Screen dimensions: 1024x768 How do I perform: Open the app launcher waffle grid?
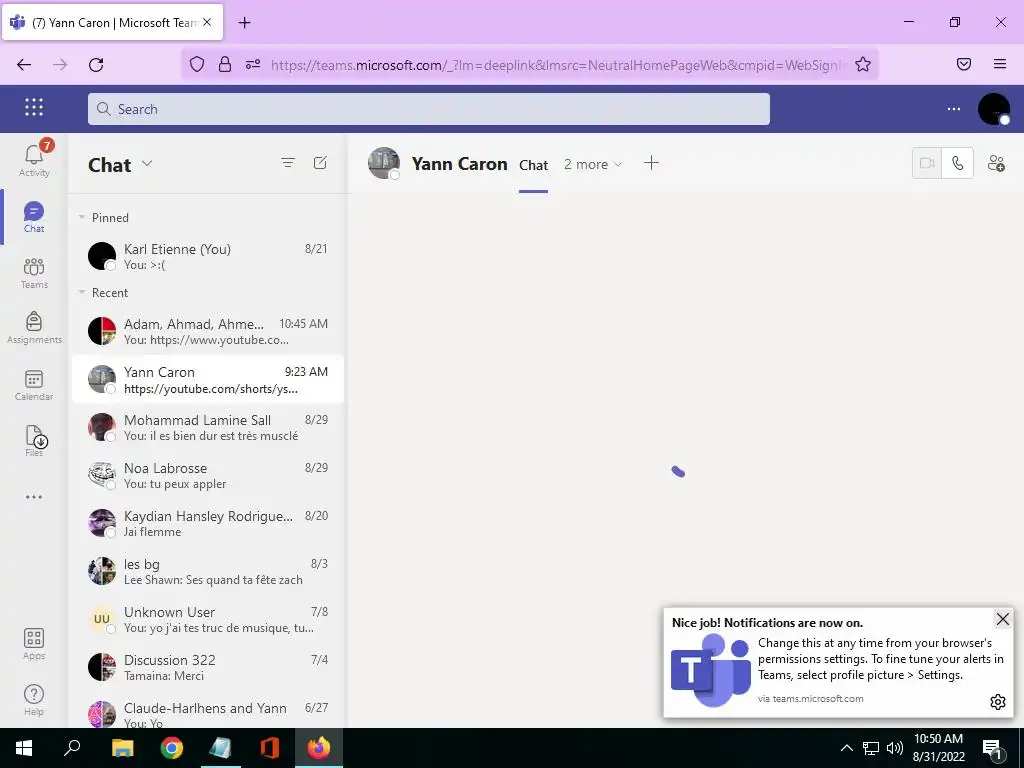[34, 107]
